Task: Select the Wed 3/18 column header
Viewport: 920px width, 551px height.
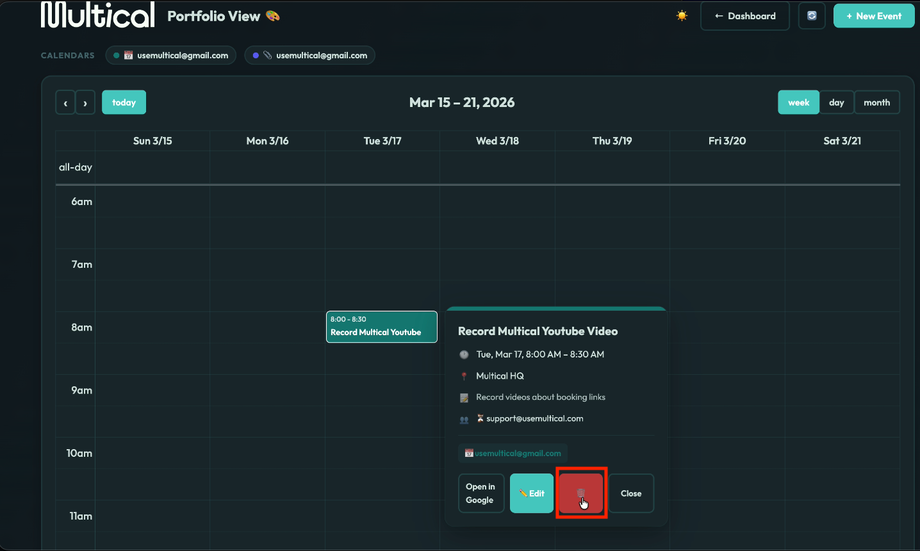Action: point(497,141)
